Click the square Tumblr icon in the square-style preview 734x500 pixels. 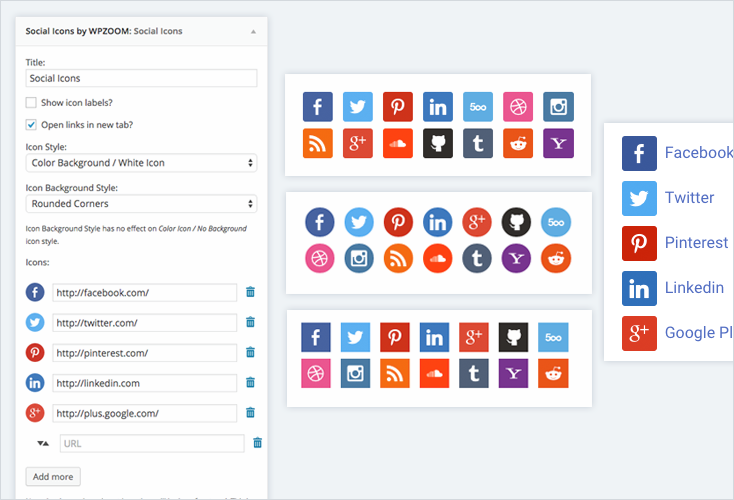[x=474, y=373]
